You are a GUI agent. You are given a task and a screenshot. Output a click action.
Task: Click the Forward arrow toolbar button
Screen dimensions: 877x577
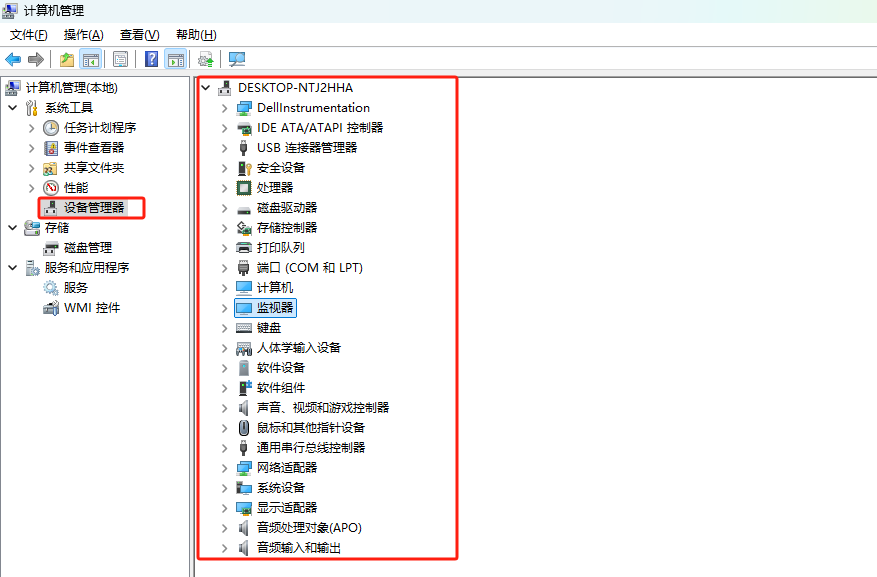(x=36, y=59)
